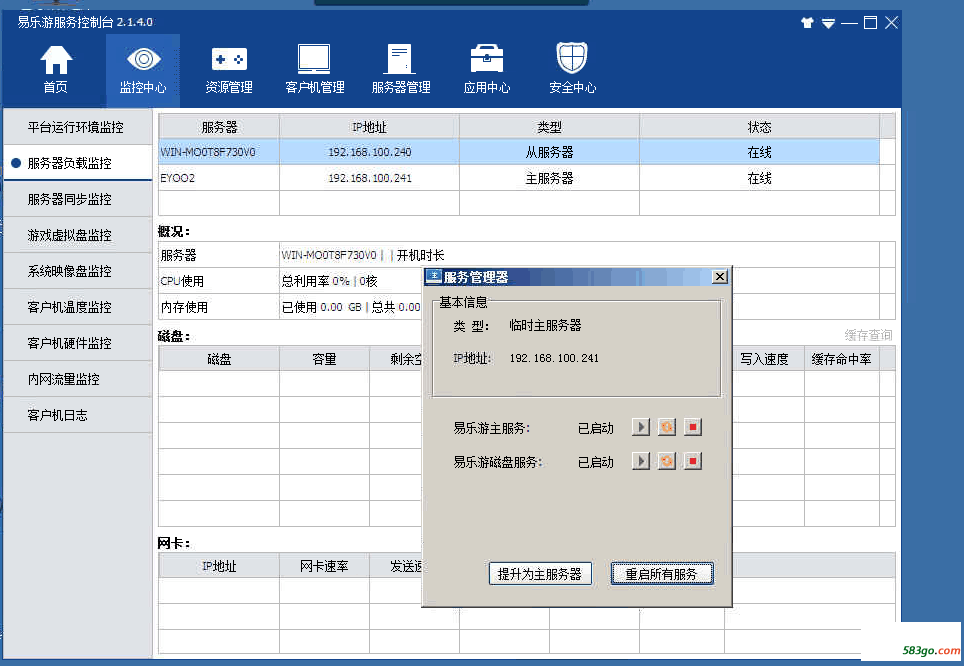Click the 容量 column header
Viewport: 966px width, 666px height.
click(324, 359)
